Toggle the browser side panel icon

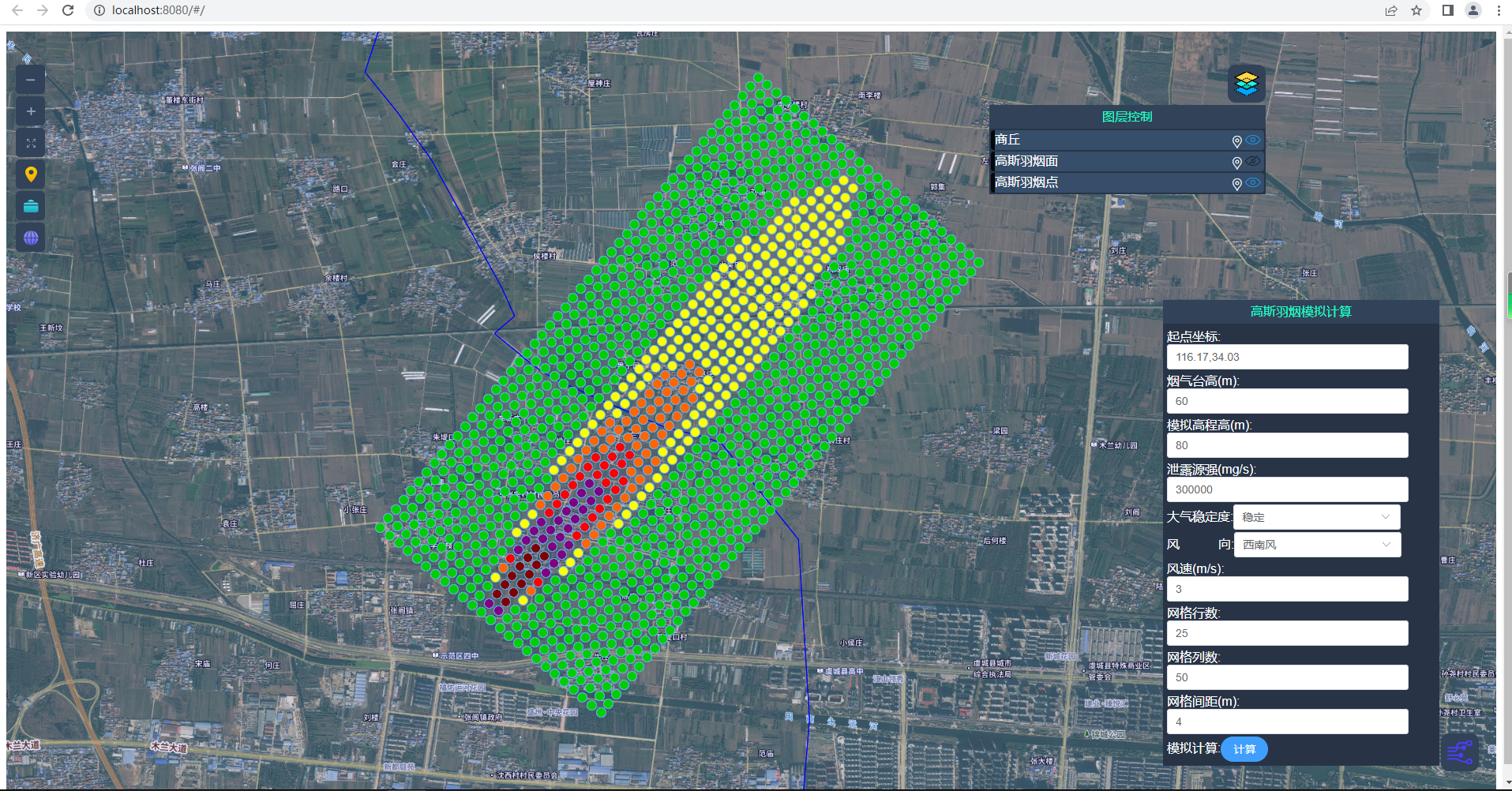[x=1447, y=10]
